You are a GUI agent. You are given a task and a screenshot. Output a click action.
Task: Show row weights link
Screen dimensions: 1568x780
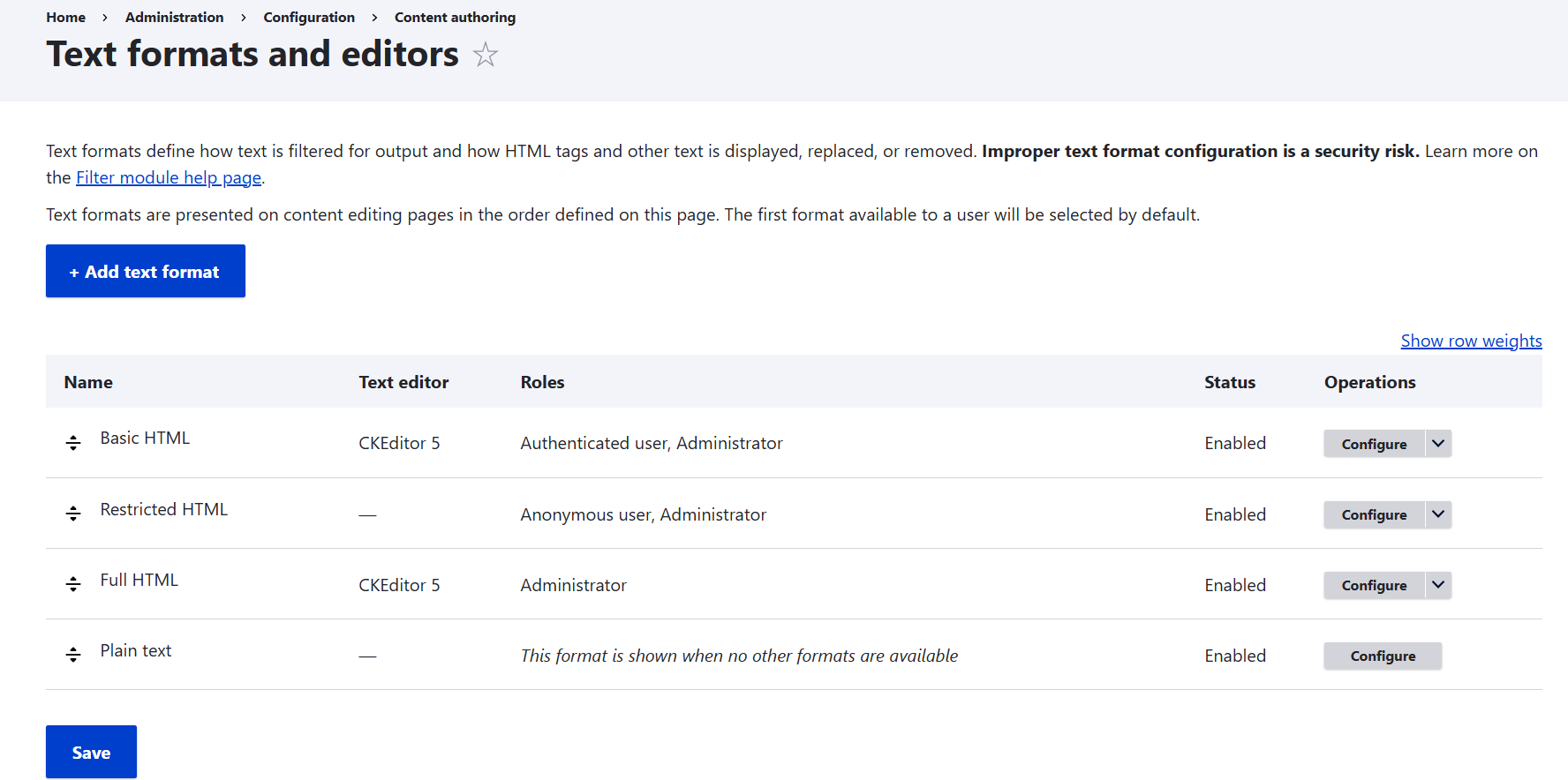coord(1471,341)
